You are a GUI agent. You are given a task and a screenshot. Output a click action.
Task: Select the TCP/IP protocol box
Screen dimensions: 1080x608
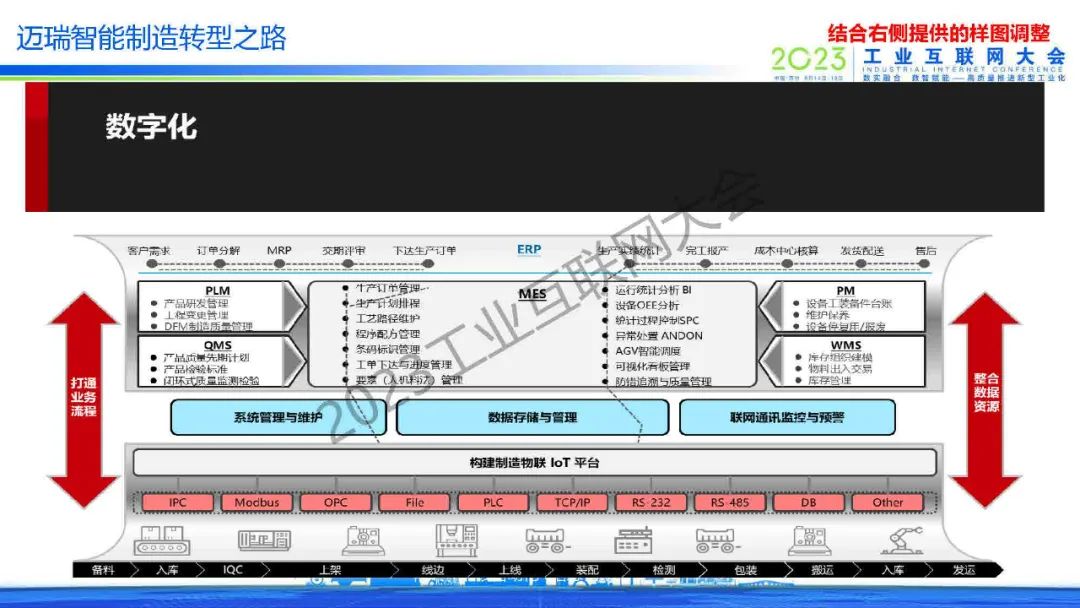click(x=572, y=503)
